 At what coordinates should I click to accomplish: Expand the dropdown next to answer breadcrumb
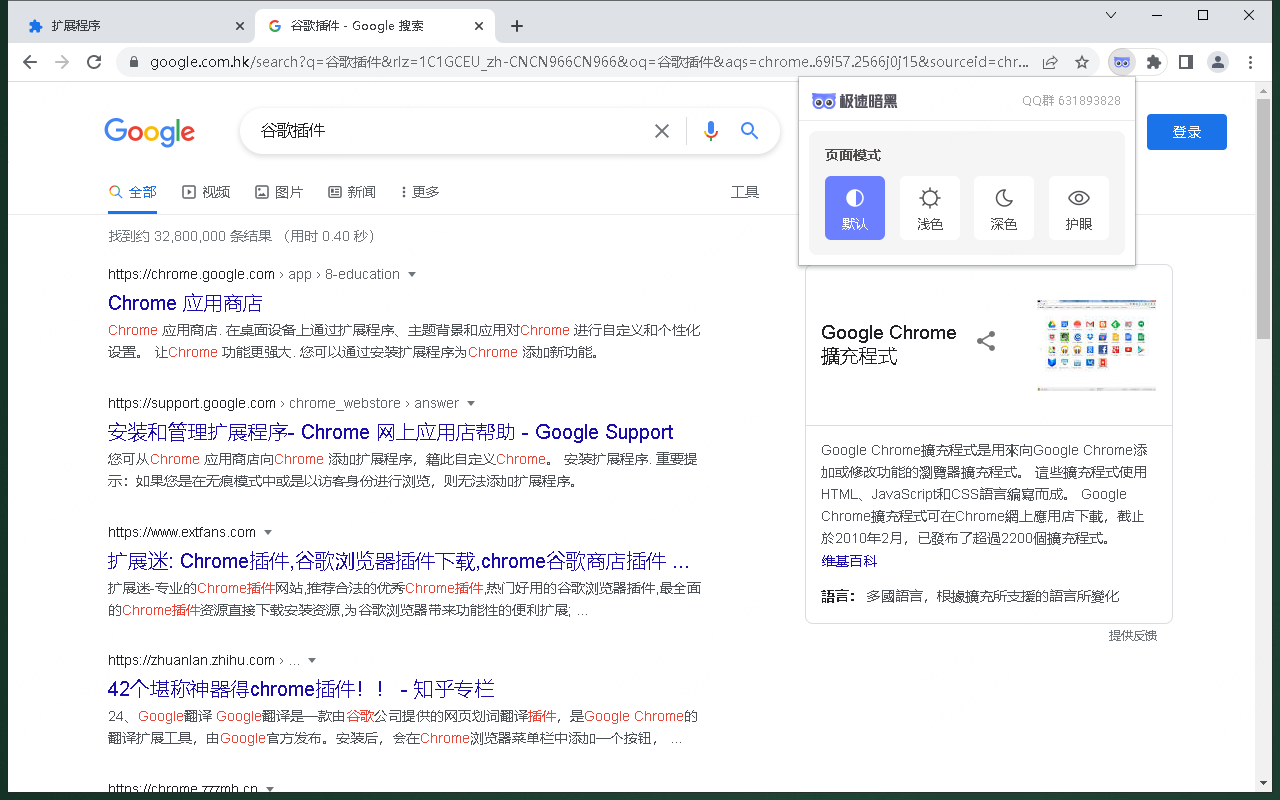[470, 403]
